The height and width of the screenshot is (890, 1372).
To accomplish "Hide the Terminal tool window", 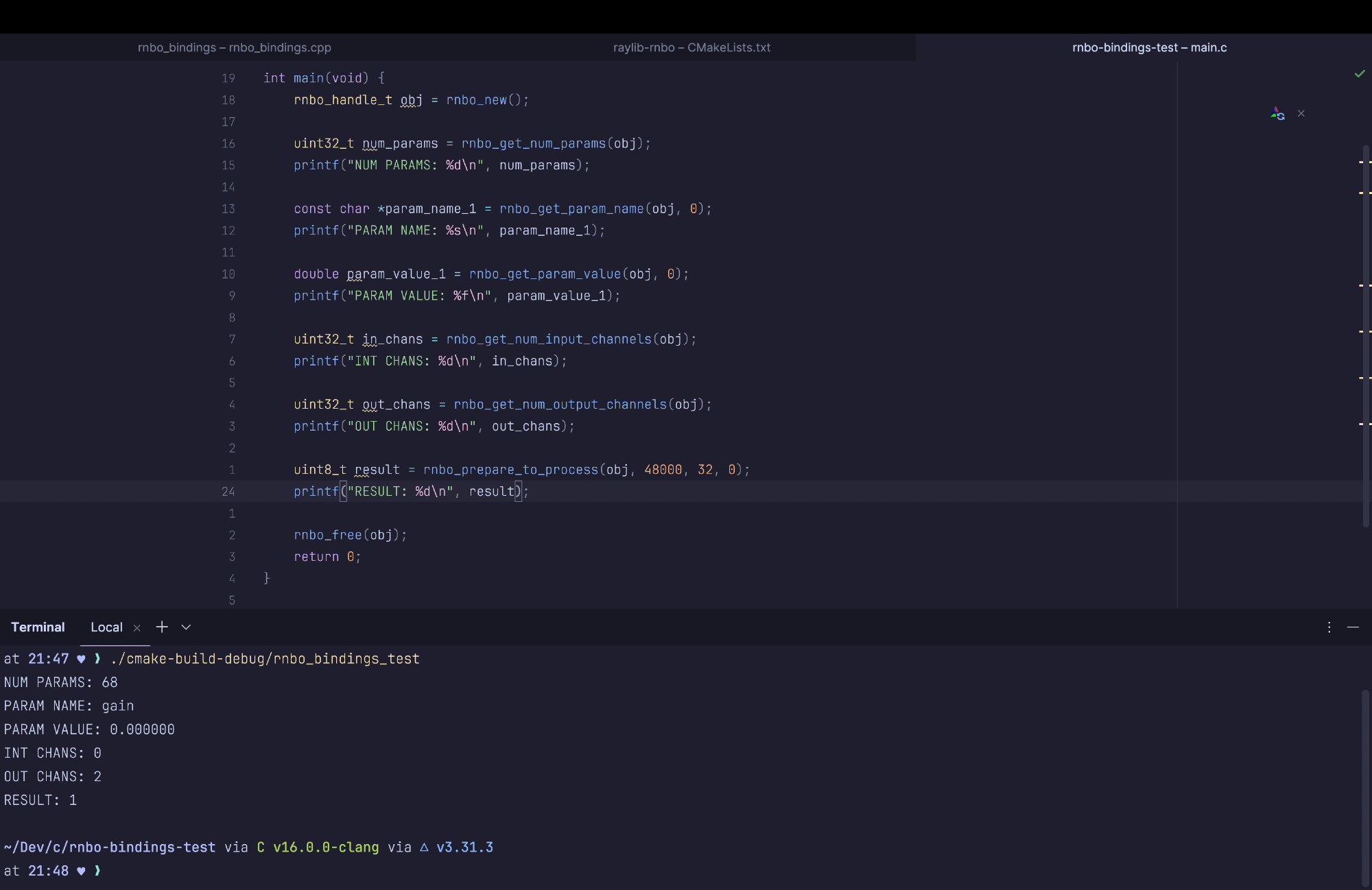I will pyautogui.click(x=1353, y=627).
